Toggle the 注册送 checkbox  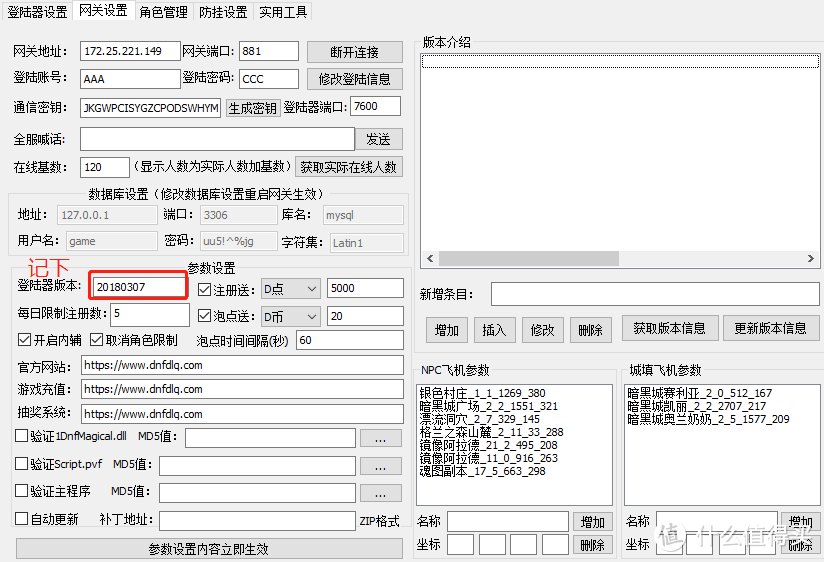click(x=204, y=289)
